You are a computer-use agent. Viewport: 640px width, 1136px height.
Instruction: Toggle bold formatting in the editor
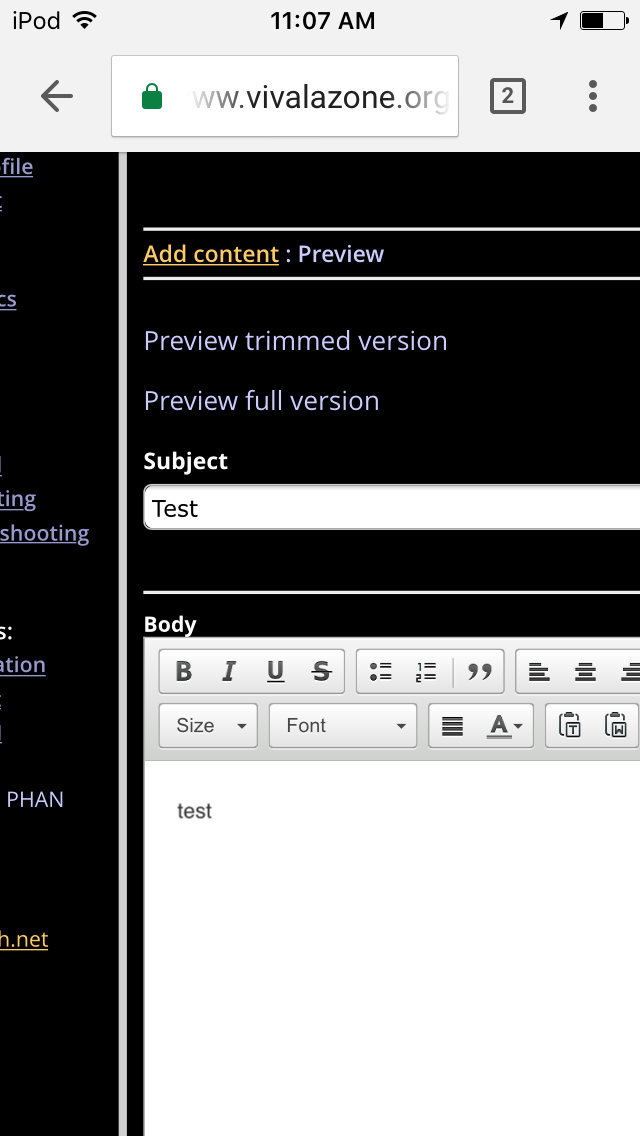184,672
